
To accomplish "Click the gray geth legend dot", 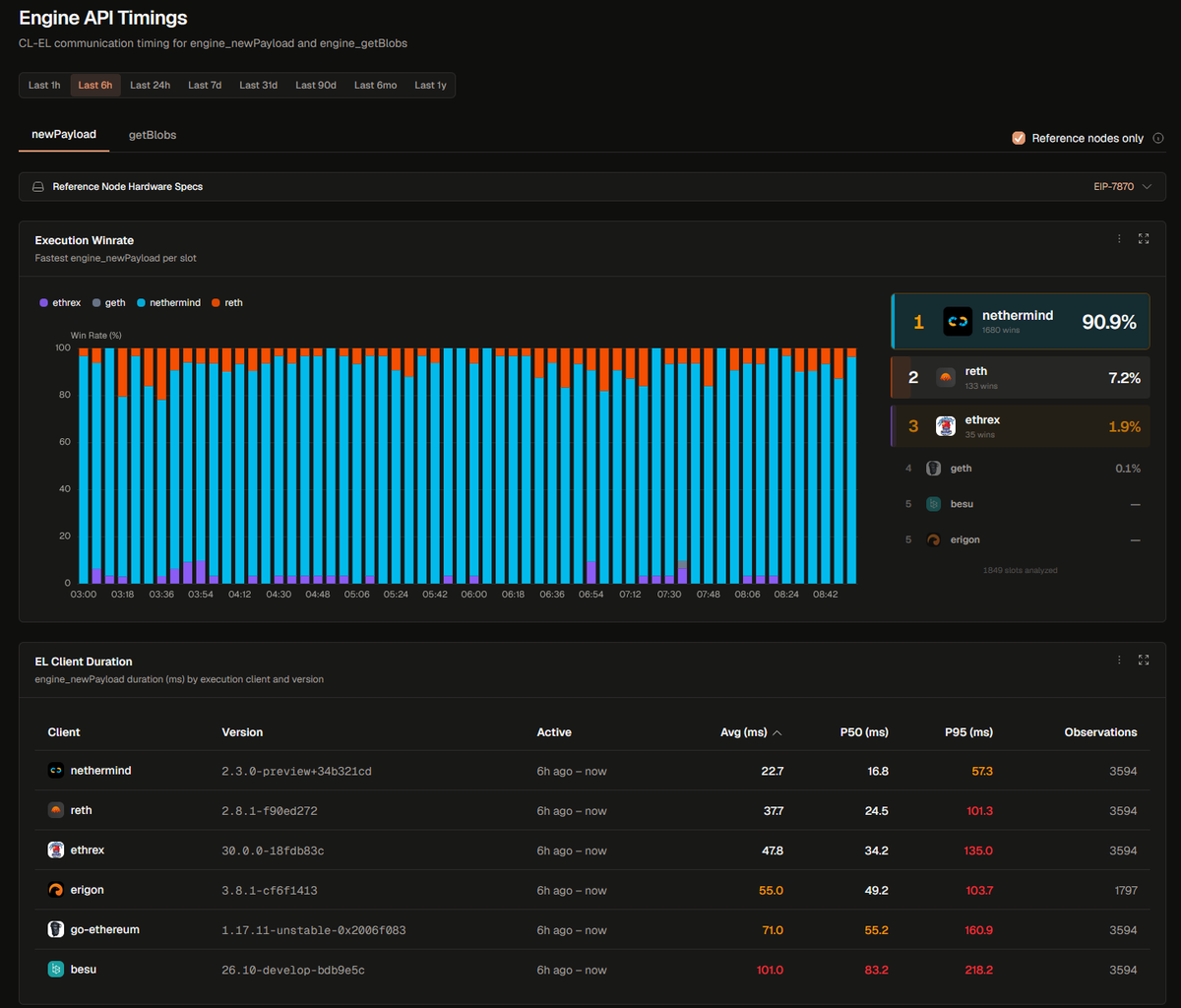I will [96, 303].
